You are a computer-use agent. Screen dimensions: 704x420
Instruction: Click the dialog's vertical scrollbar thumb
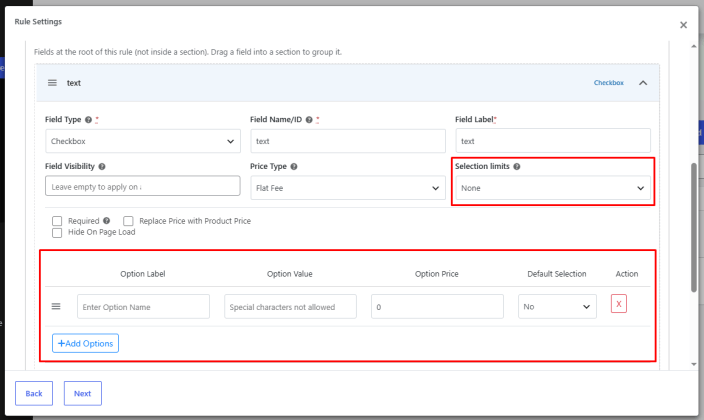coord(694,227)
